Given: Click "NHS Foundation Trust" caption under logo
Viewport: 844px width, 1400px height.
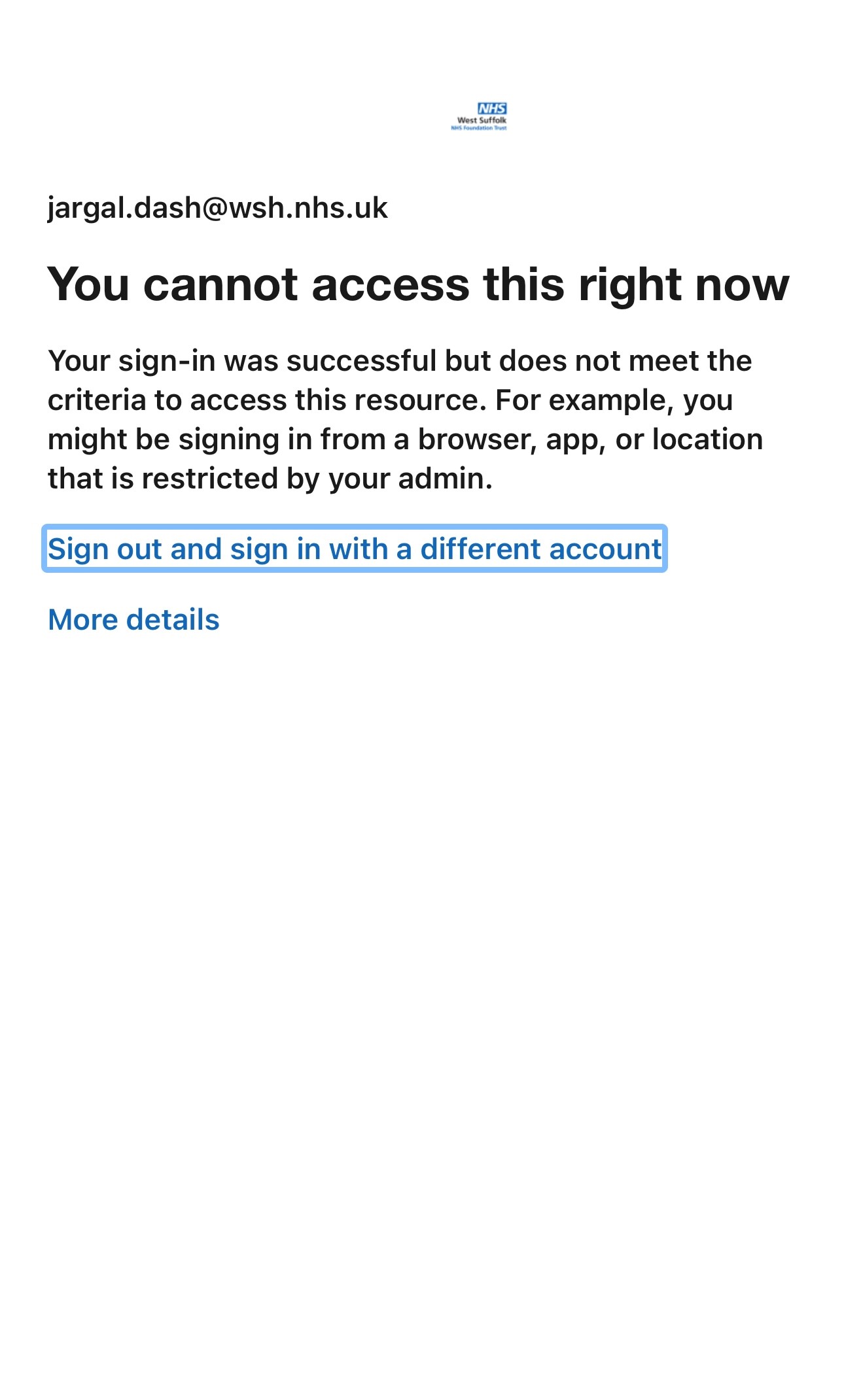Looking at the screenshot, I should [x=479, y=128].
